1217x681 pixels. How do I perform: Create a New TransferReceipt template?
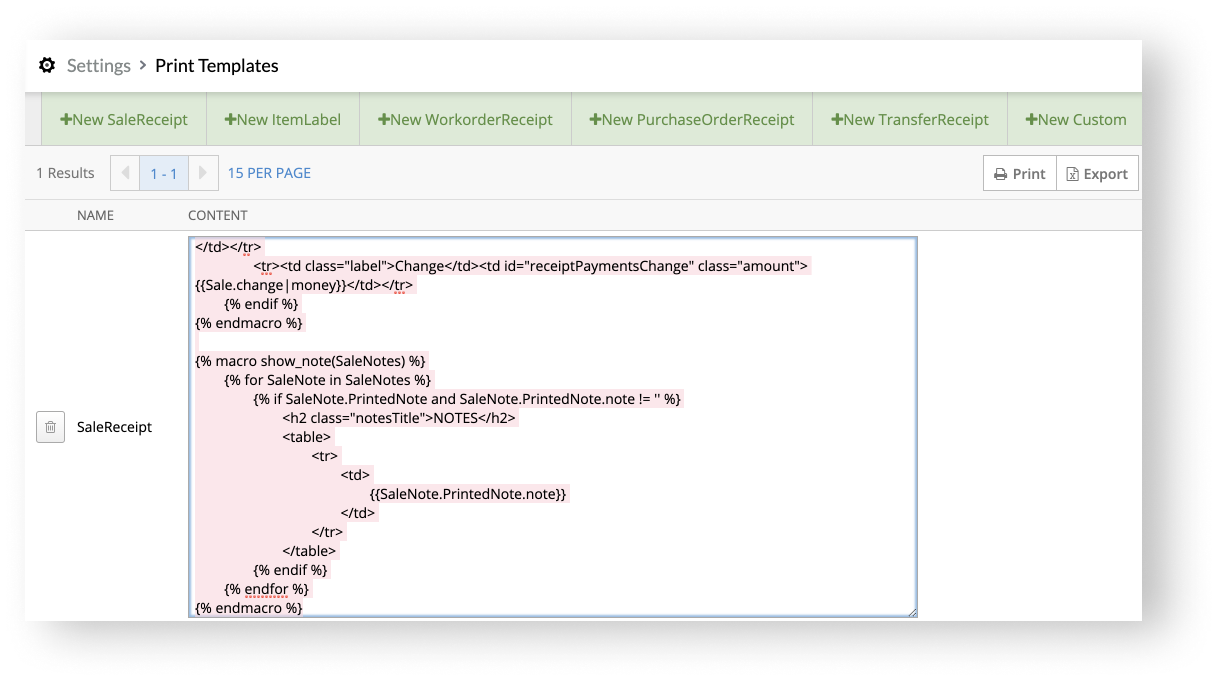910,119
